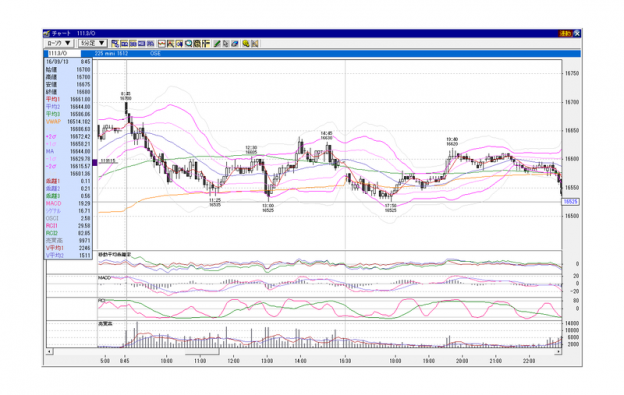Click the 111.3/O symbol code input field

64,53
